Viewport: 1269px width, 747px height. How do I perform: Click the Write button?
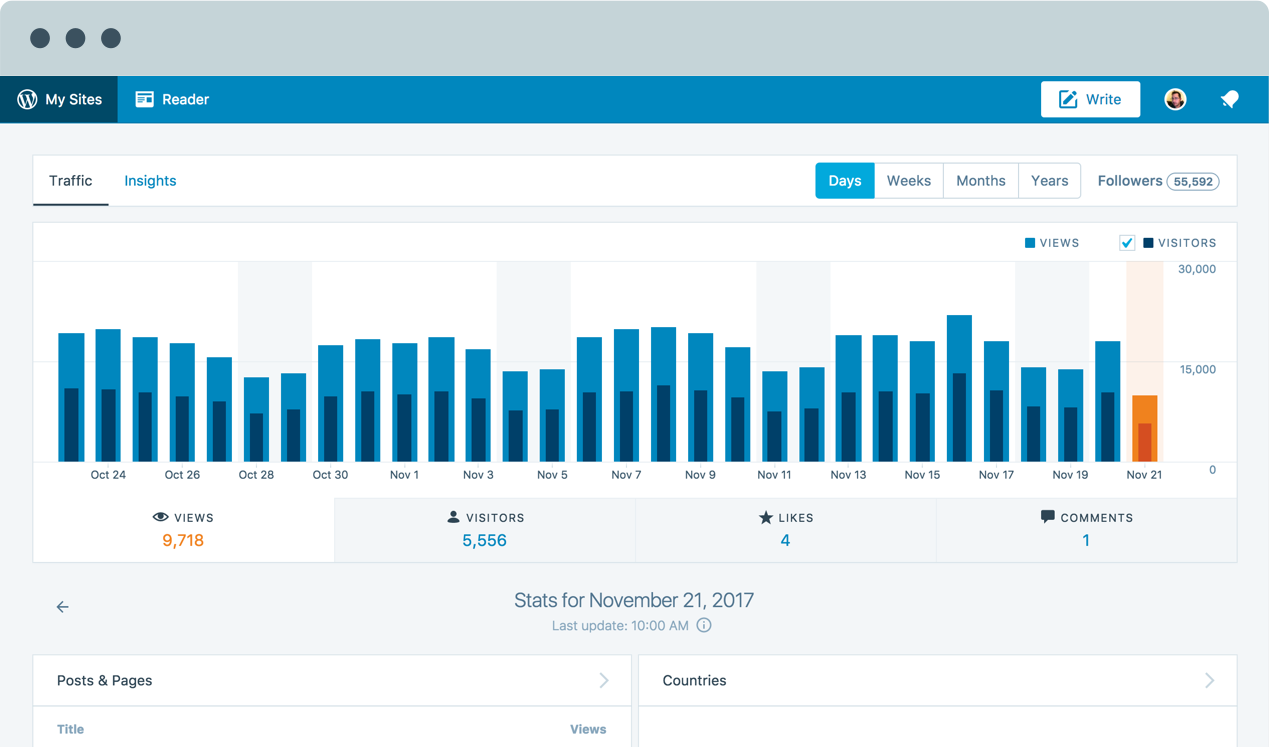pyautogui.click(x=1090, y=99)
